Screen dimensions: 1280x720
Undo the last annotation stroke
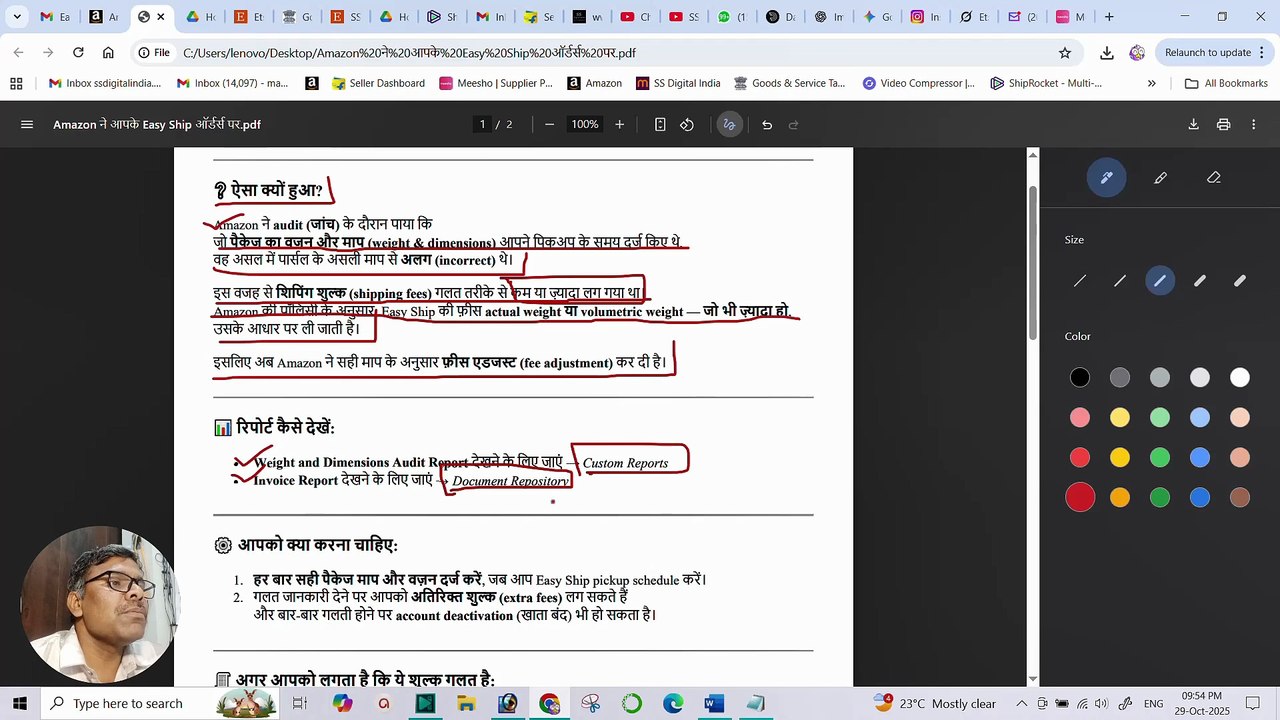point(767,125)
